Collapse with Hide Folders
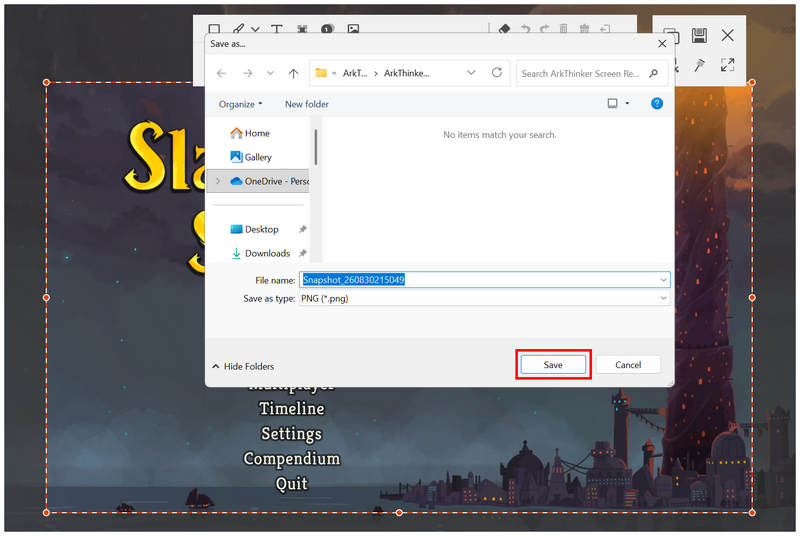This screenshot has height=536, width=800. click(243, 367)
